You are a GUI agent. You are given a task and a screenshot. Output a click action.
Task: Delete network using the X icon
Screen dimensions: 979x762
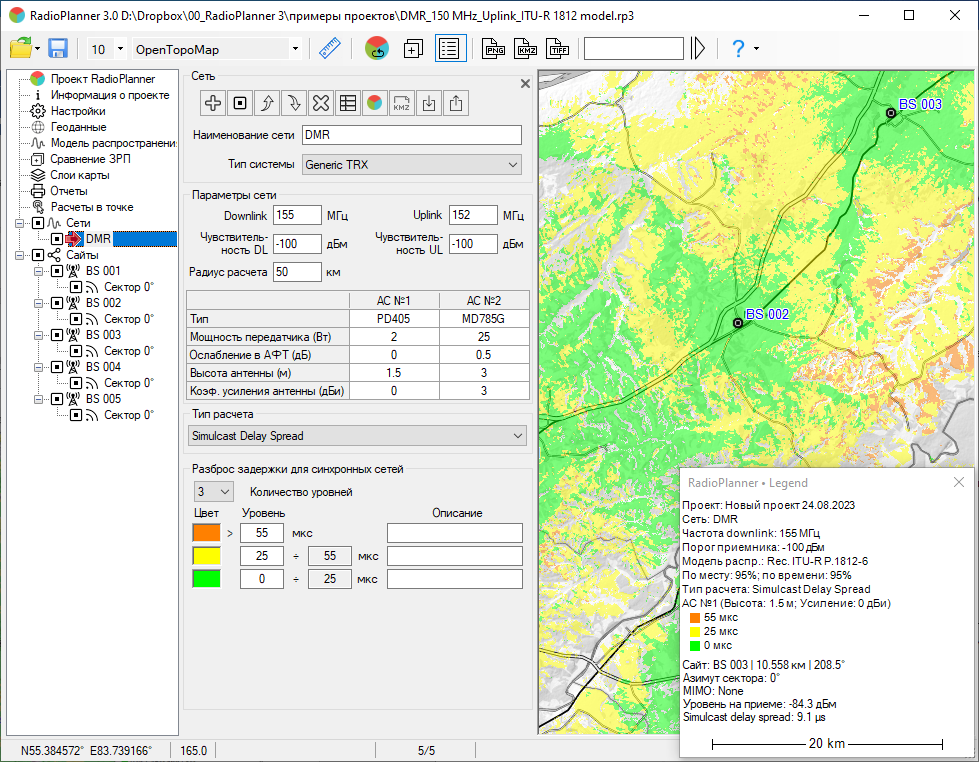coord(320,102)
